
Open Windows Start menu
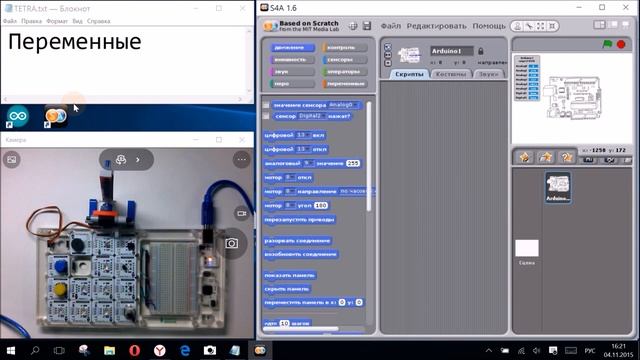(x=11, y=351)
